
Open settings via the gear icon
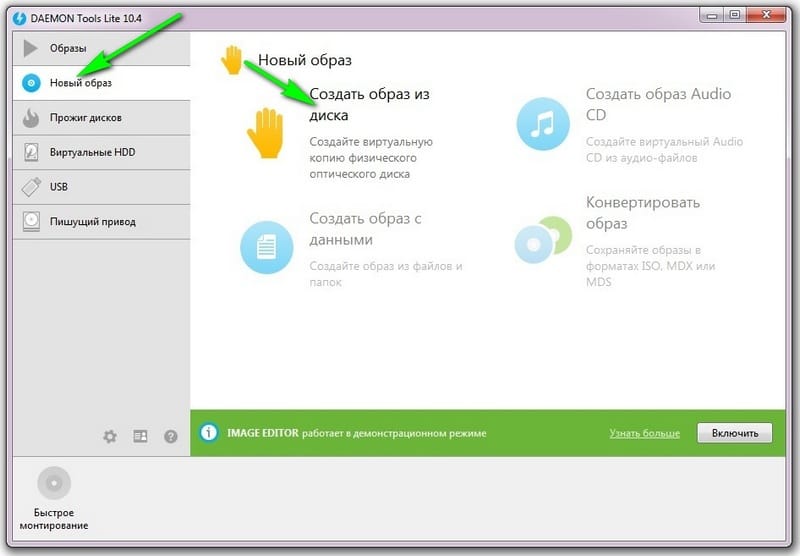point(110,436)
